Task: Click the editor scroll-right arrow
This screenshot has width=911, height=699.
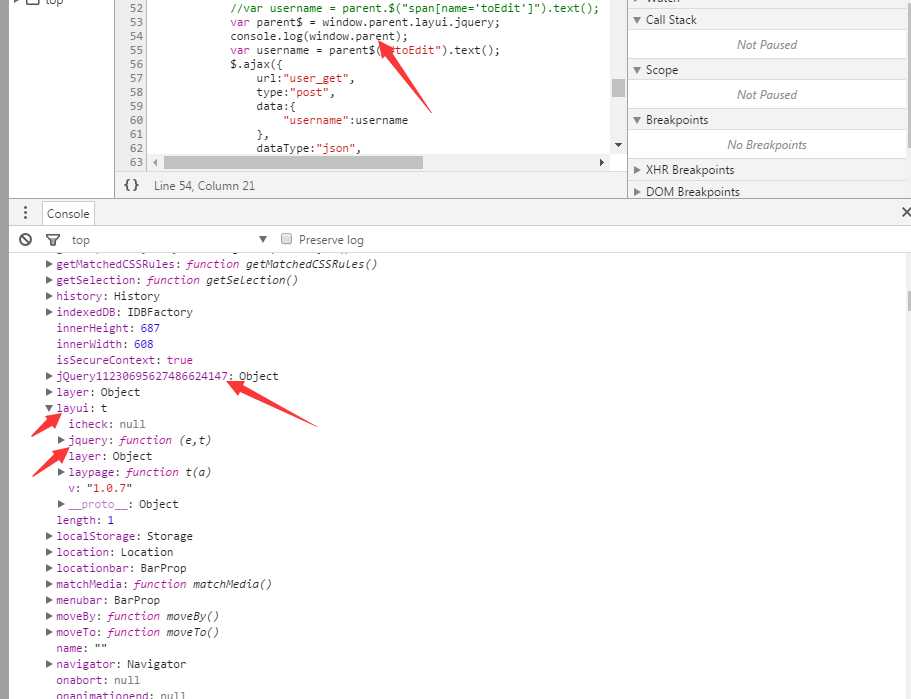Action: coord(602,162)
